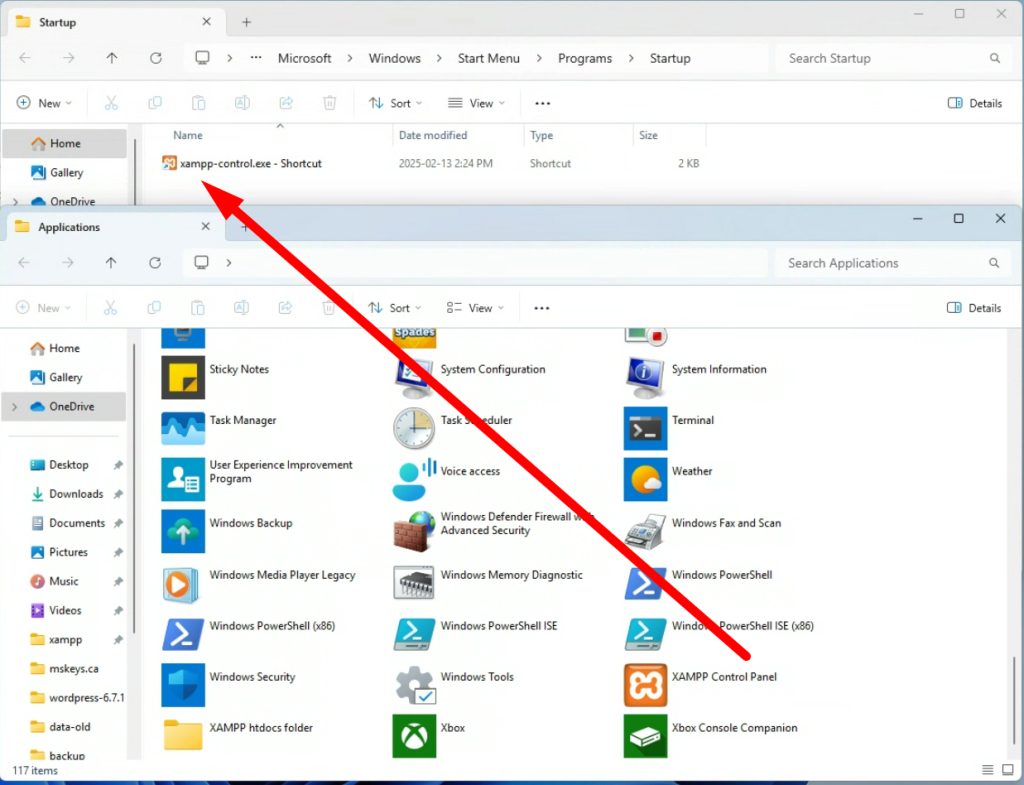Toggle Details pane in Applications window
The image size is (1024, 785).
tap(974, 308)
